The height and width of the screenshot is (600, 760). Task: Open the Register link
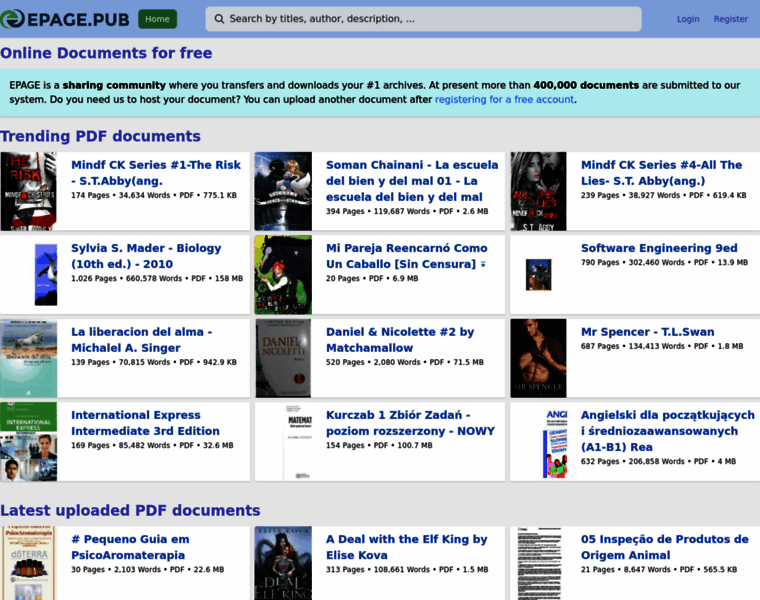coord(730,19)
